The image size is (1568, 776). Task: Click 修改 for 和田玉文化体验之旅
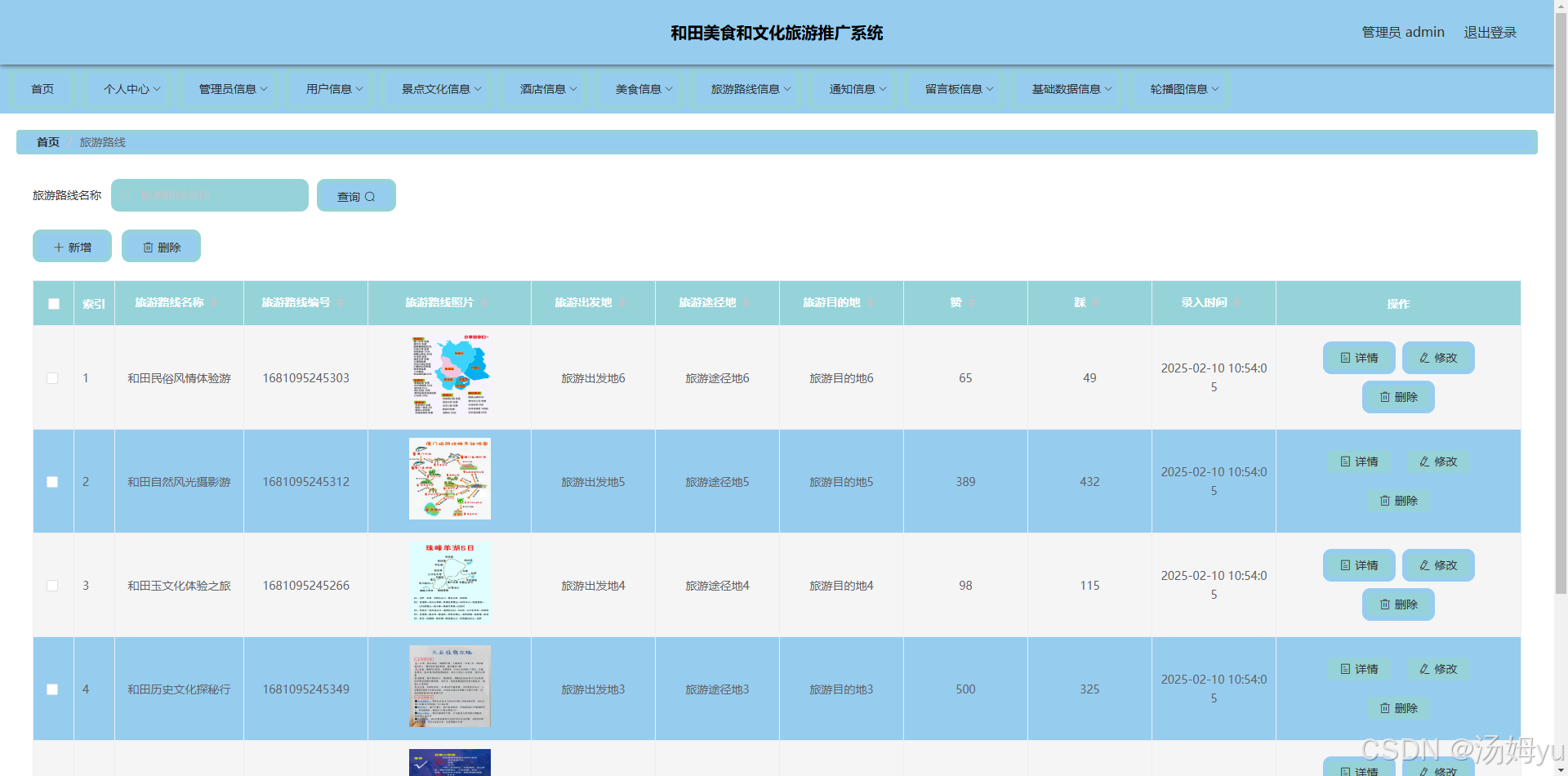click(1438, 565)
